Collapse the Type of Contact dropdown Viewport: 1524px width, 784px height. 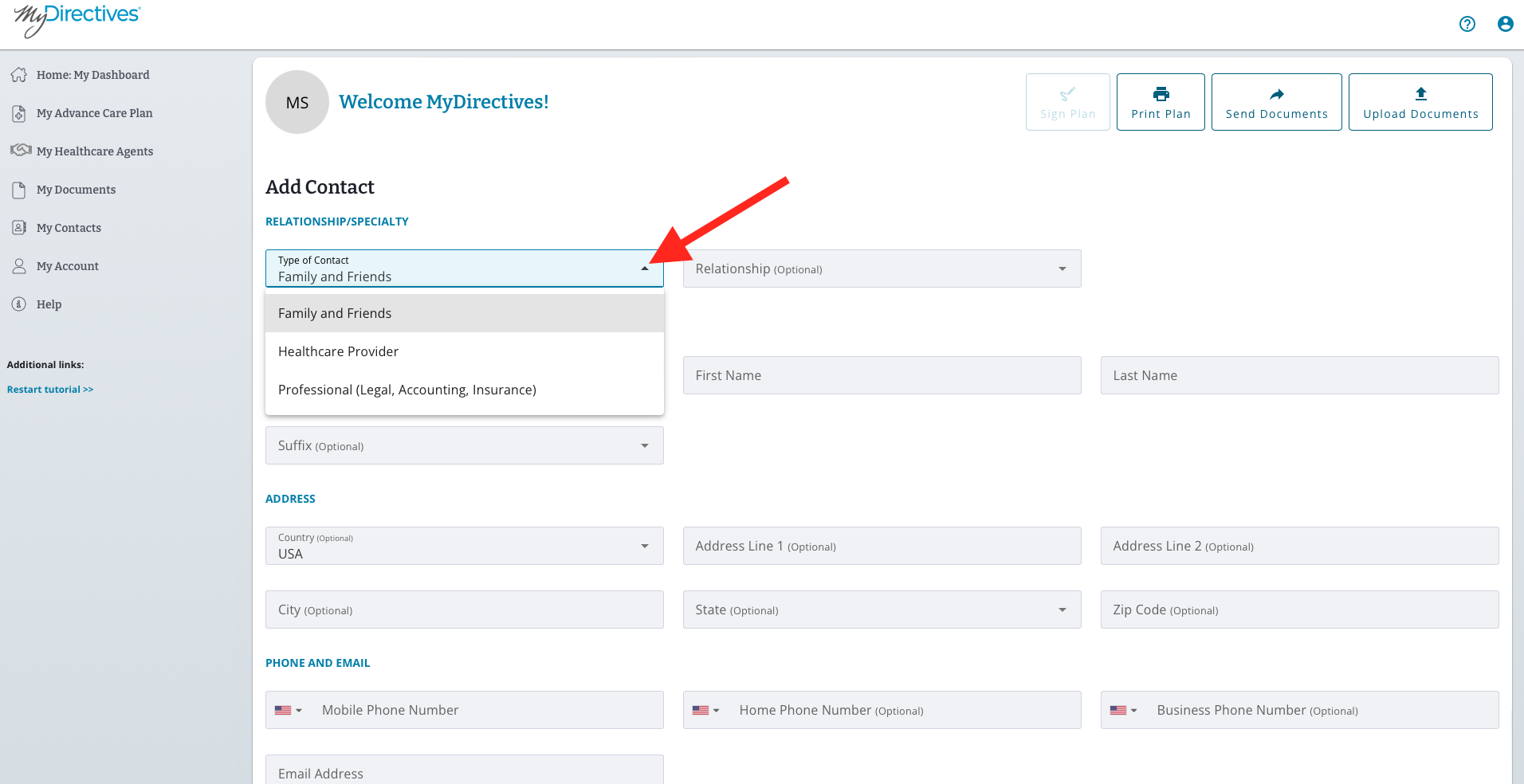pyautogui.click(x=465, y=269)
